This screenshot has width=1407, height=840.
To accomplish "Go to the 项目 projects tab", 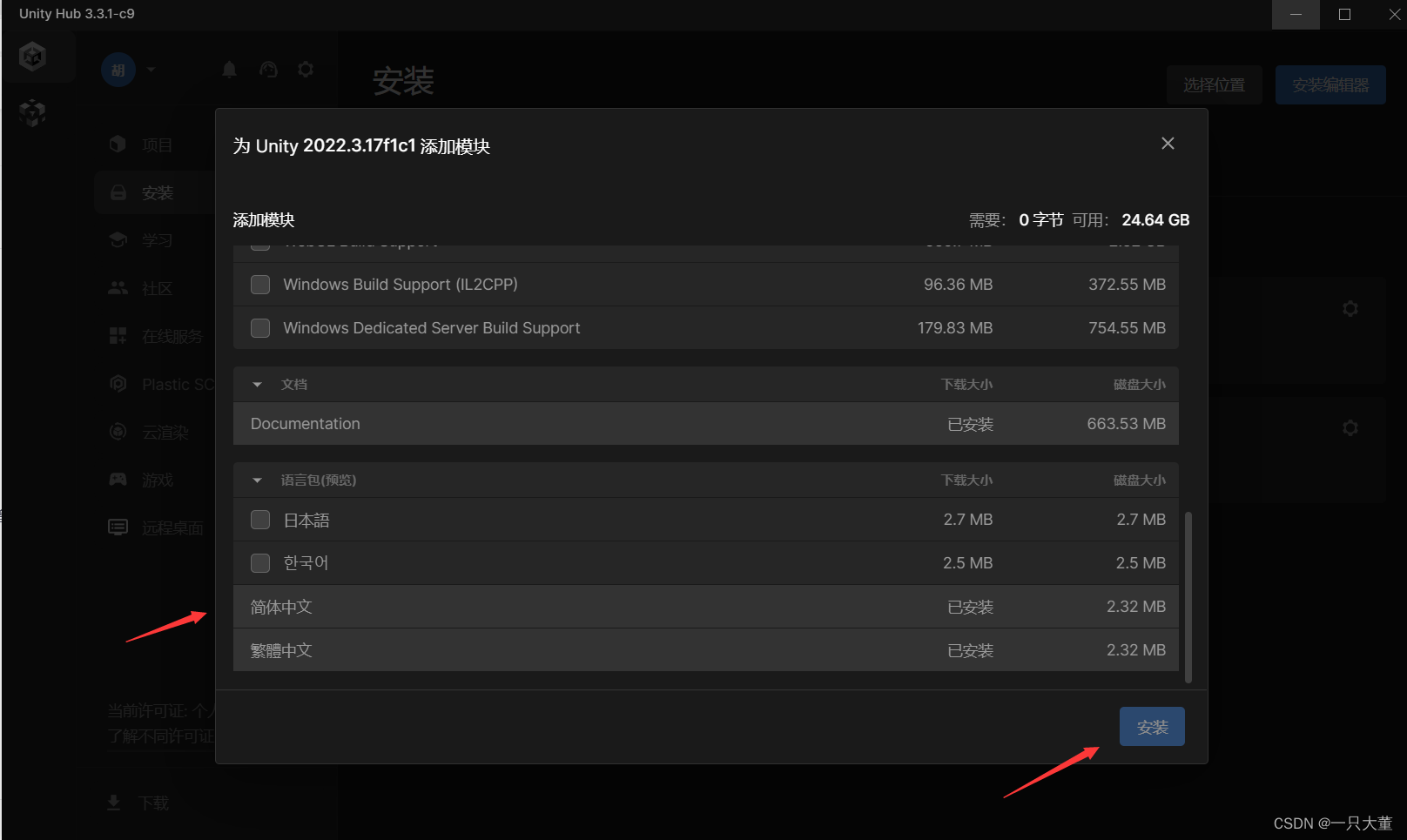I will [157, 144].
